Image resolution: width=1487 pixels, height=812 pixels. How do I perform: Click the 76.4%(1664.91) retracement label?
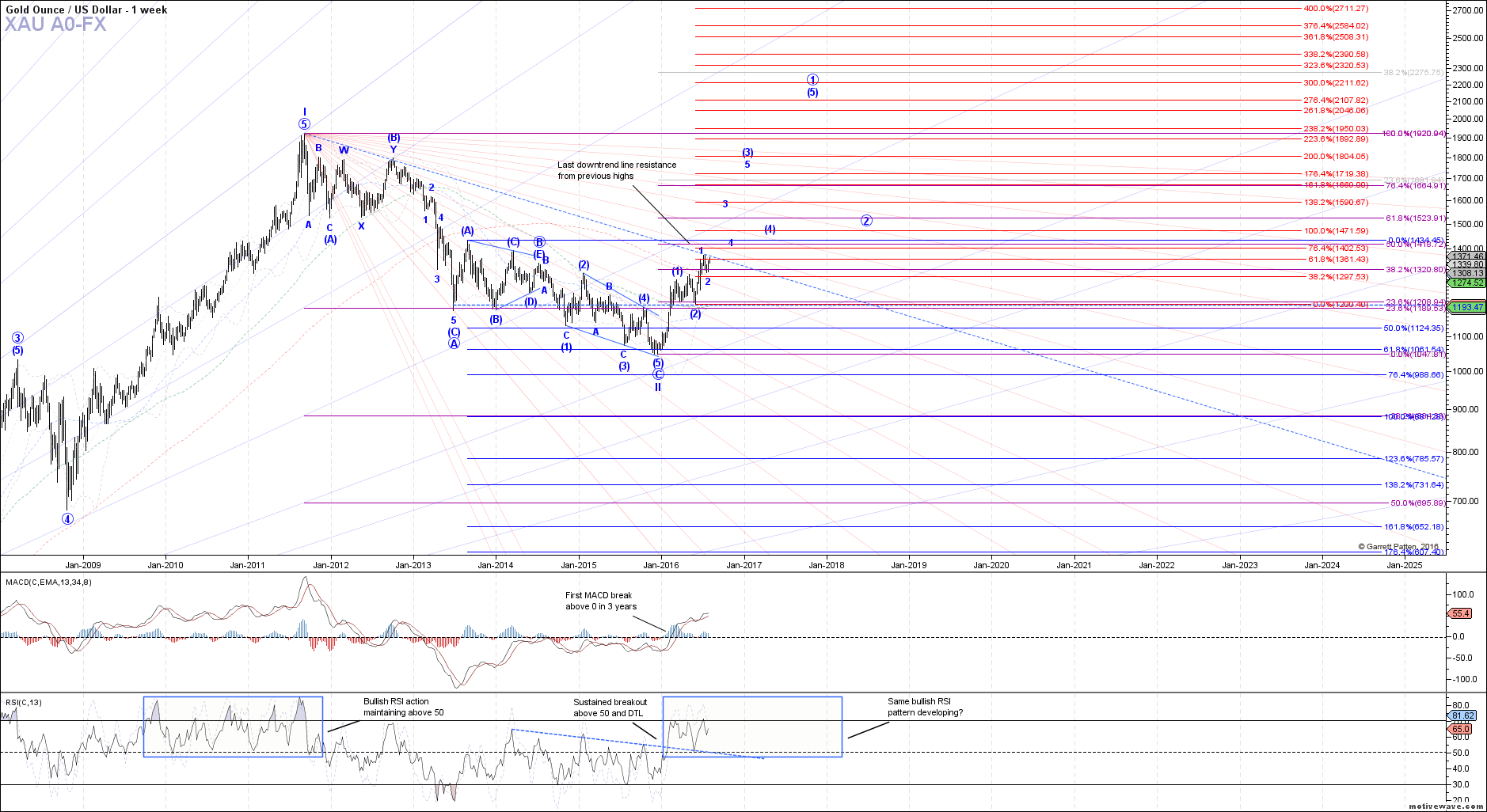point(1415,186)
